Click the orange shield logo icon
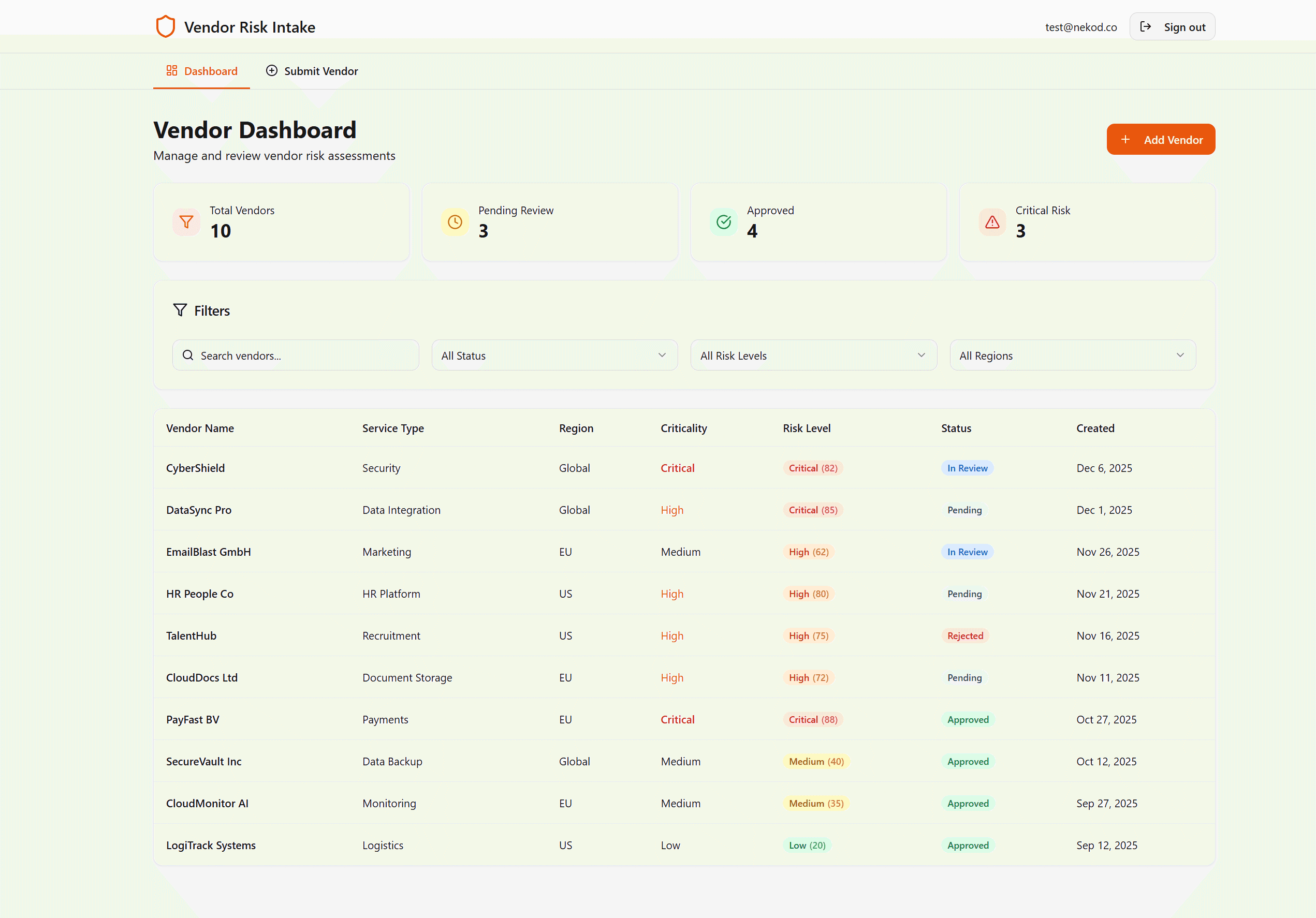This screenshot has height=918, width=1316. tap(165, 26)
